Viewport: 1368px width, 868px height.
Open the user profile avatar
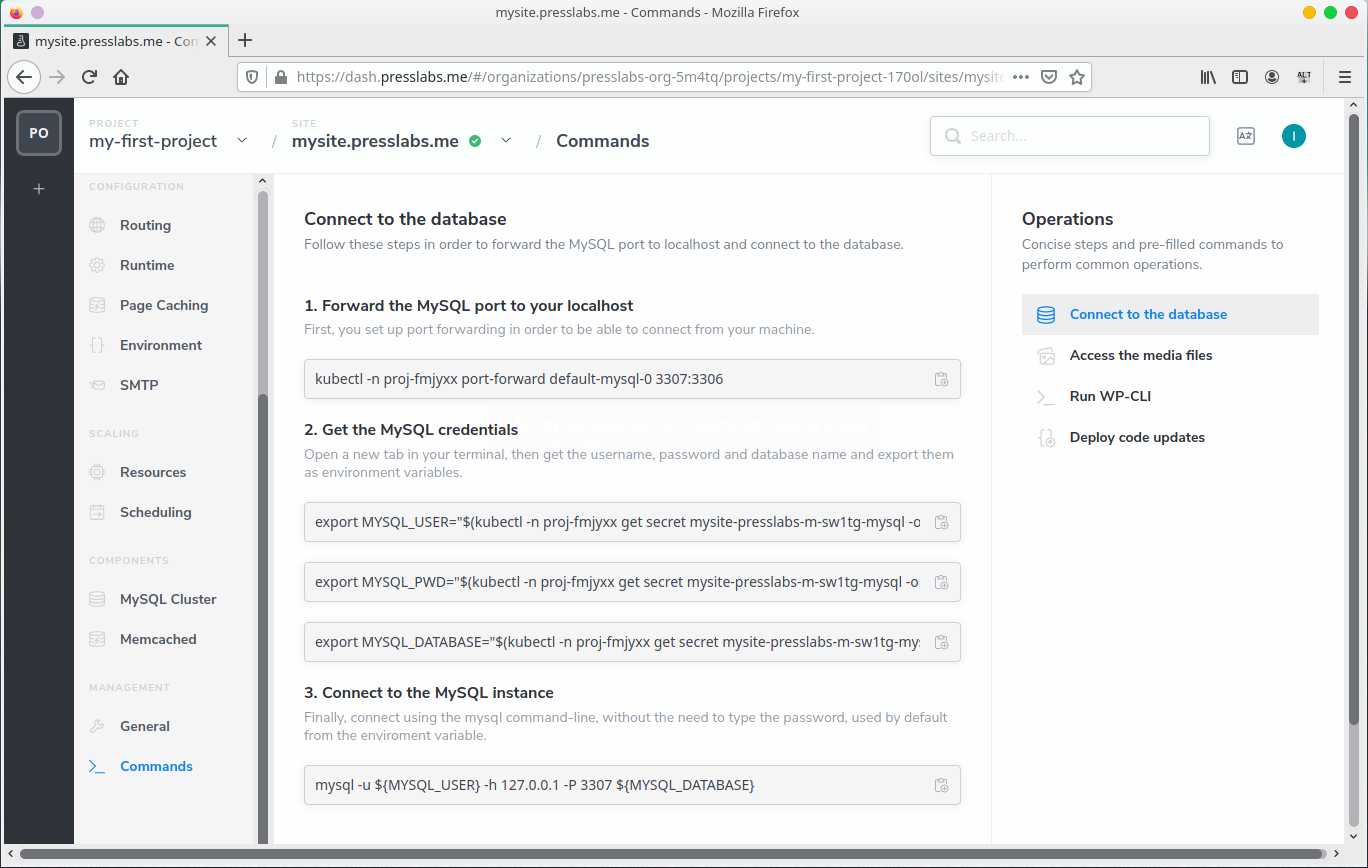click(x=1294, y=136)
